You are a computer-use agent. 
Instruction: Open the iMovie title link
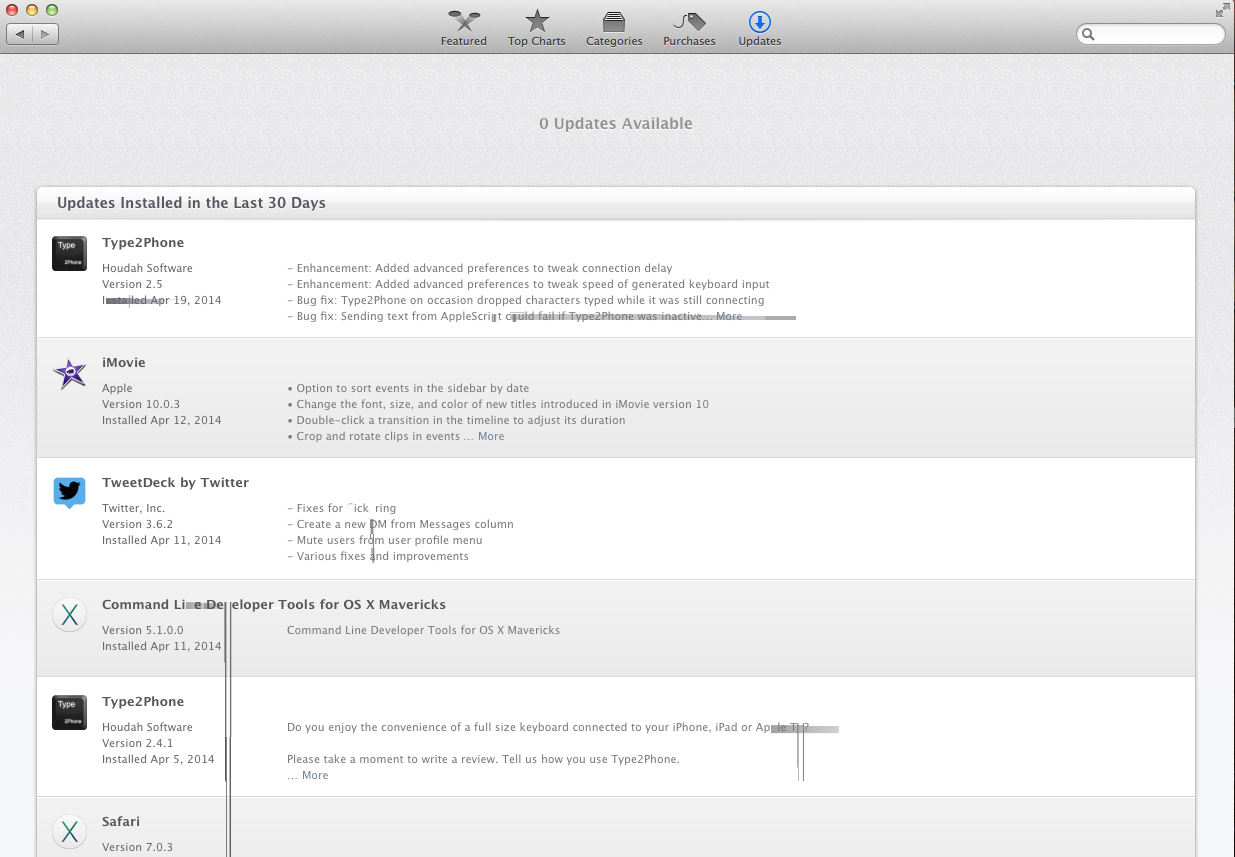click(124, 363)
